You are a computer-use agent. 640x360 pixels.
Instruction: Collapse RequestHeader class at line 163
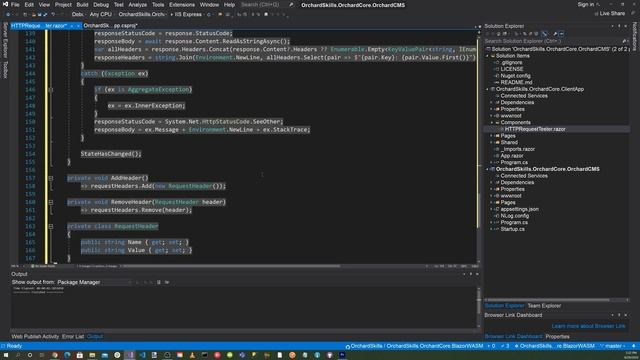tap(51, 226)
